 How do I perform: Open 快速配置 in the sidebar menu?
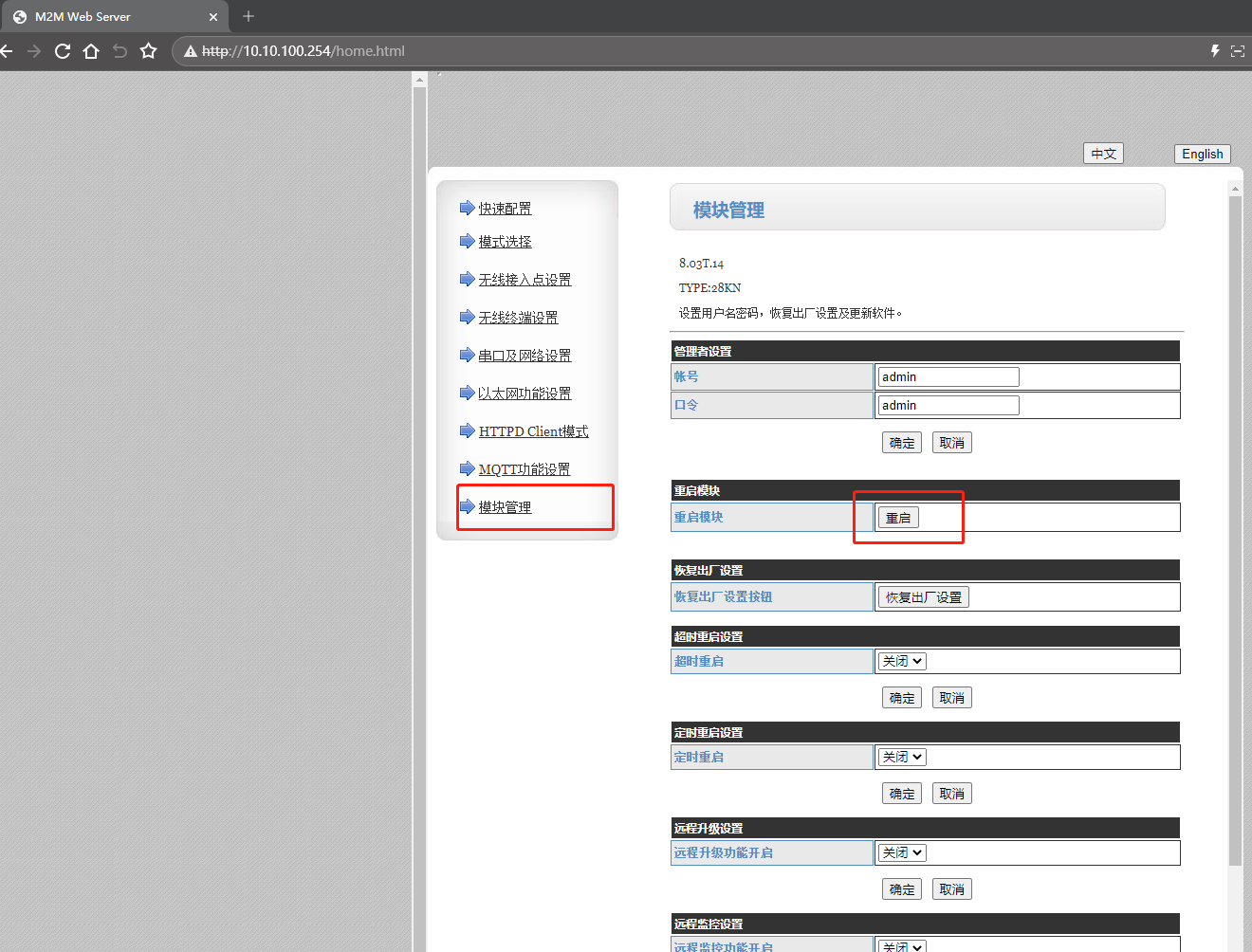click(x=505, y=209)
